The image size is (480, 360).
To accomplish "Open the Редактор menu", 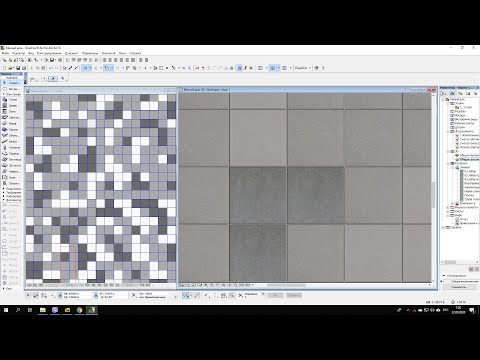I will click(x=19, y=53).
